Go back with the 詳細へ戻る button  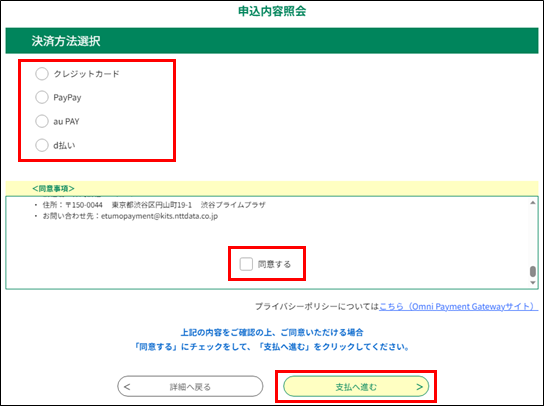pos(190,386)
